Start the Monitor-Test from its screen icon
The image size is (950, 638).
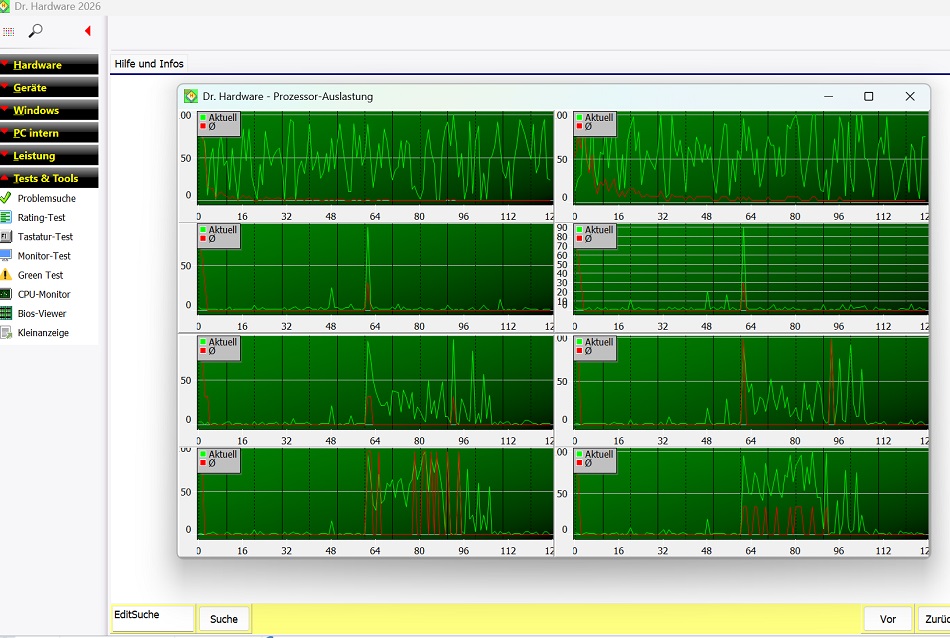[6, 255]
